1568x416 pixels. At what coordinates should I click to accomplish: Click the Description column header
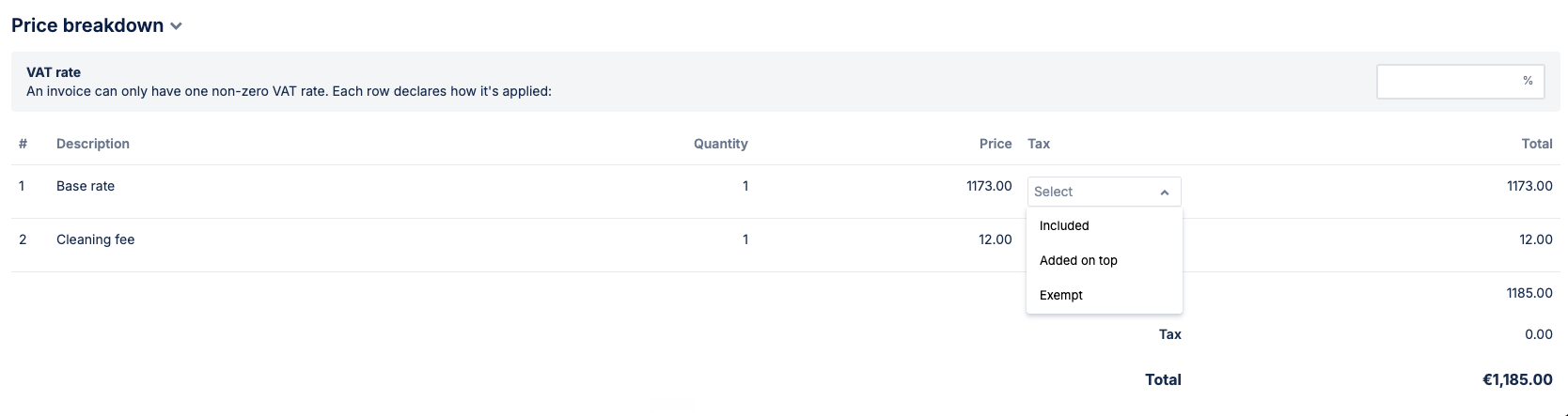coord(93,144)
